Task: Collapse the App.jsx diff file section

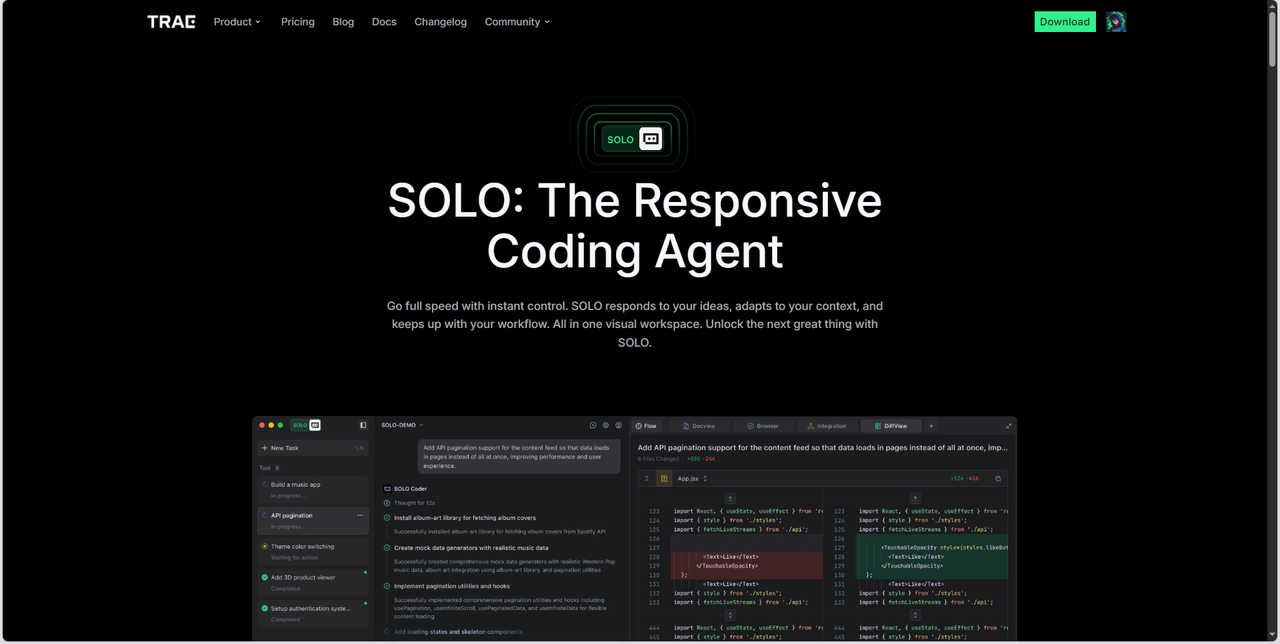Action: (x=647, y=479)
